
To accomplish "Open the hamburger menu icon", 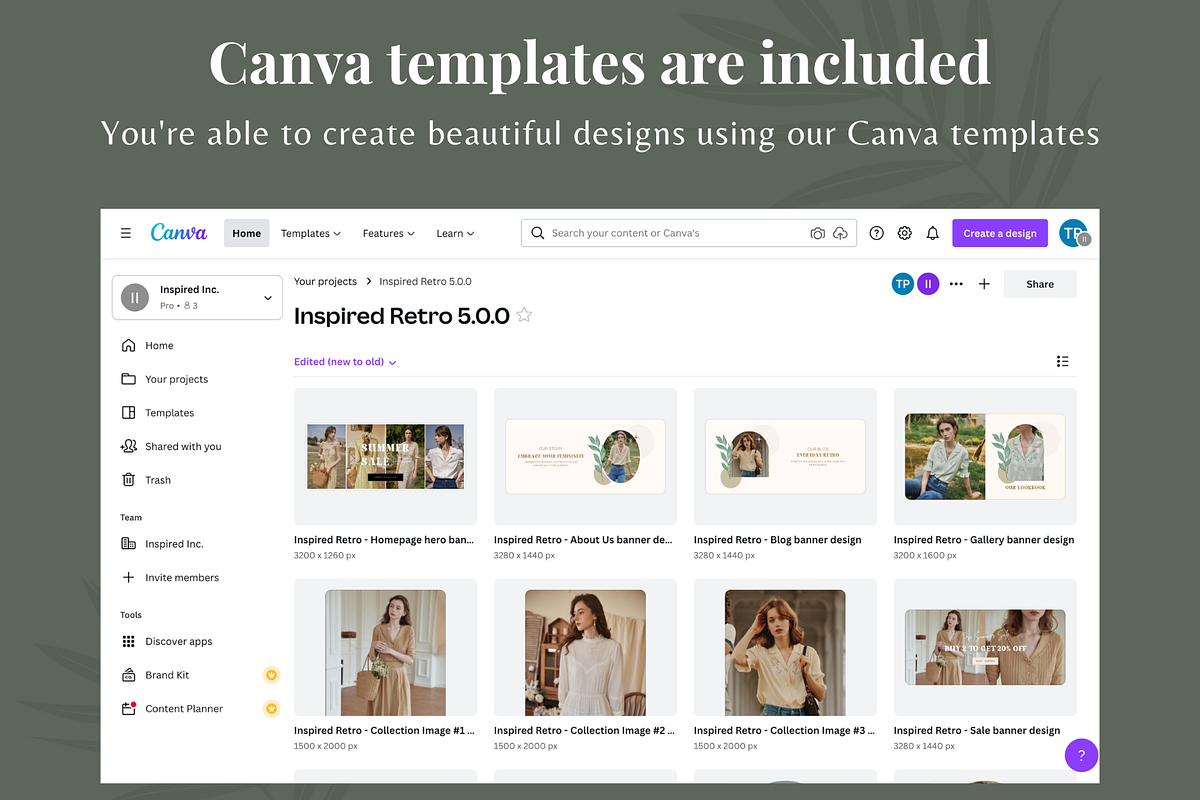I will tap(126, 233).
